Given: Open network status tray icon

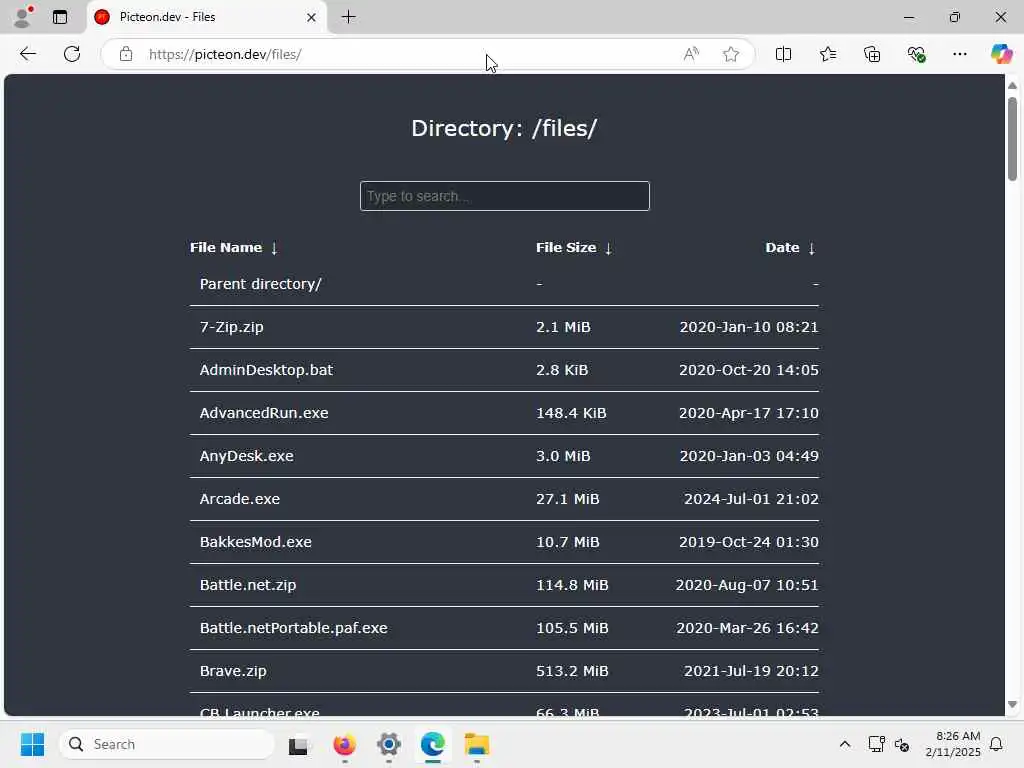Looking at the screenshot, I should tap(876, 744).
